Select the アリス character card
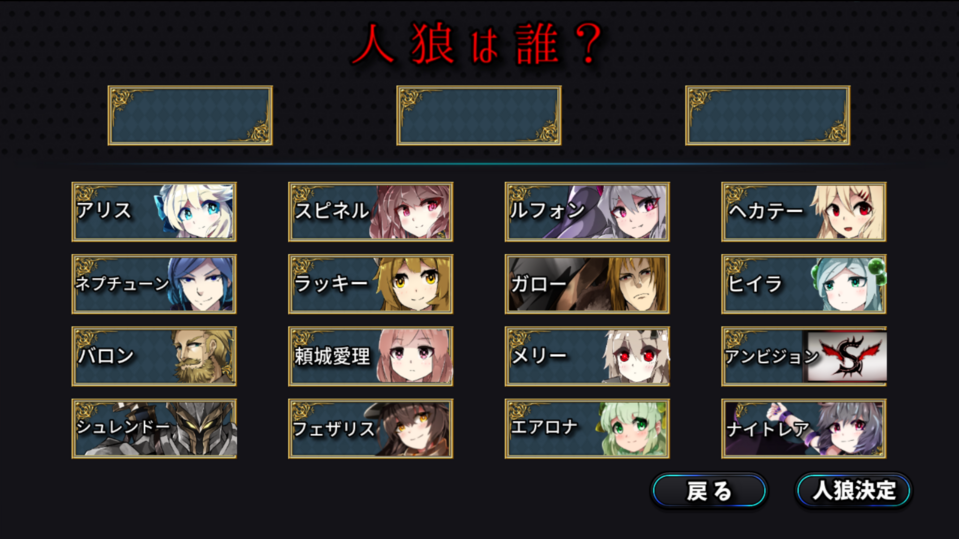 coord(154,212)
